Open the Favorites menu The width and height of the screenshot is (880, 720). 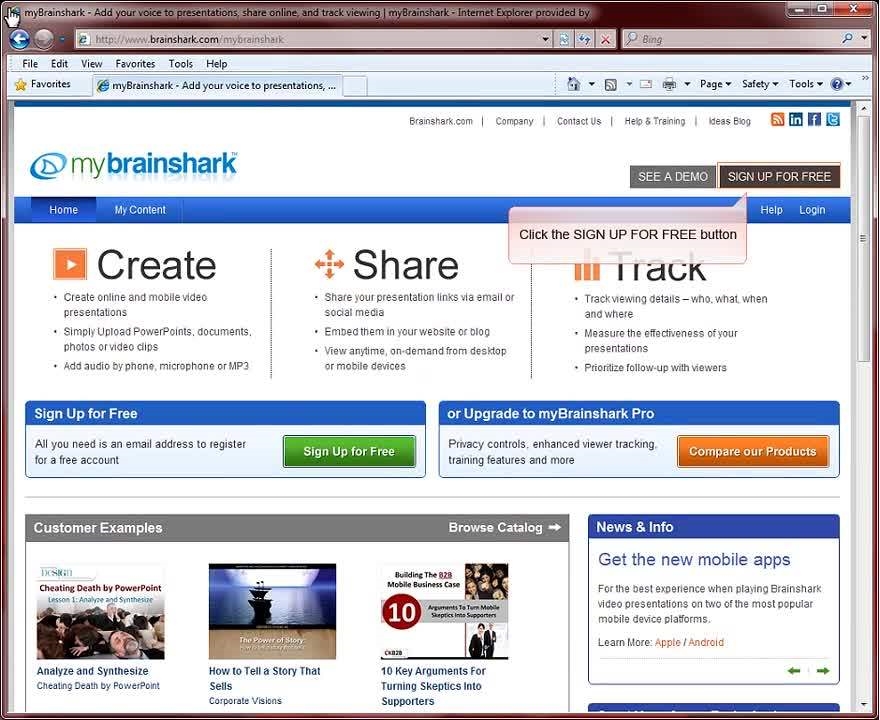pos(135,64)
